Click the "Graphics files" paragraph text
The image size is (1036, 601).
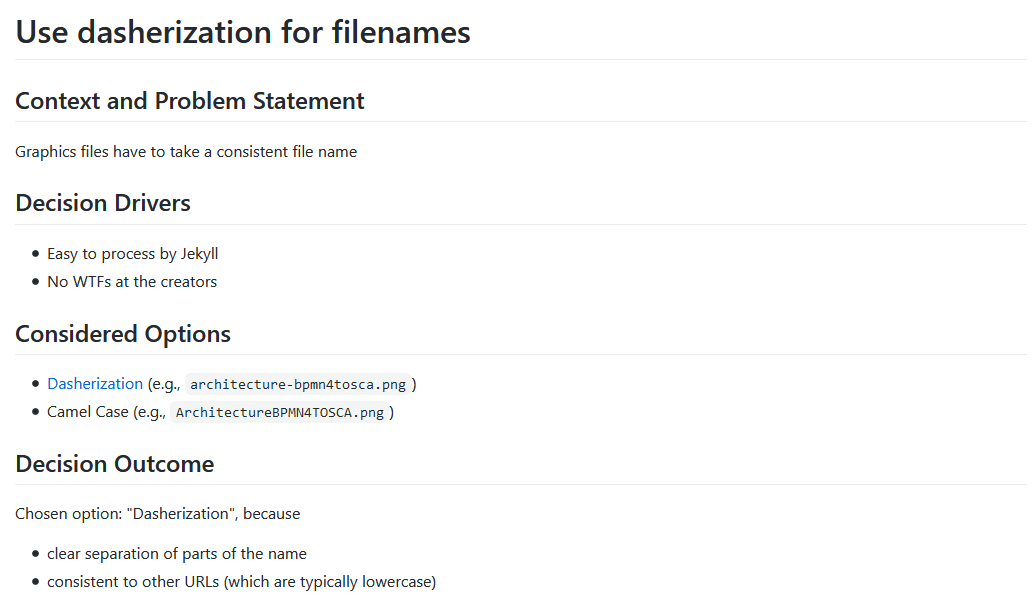coord(186,152)
